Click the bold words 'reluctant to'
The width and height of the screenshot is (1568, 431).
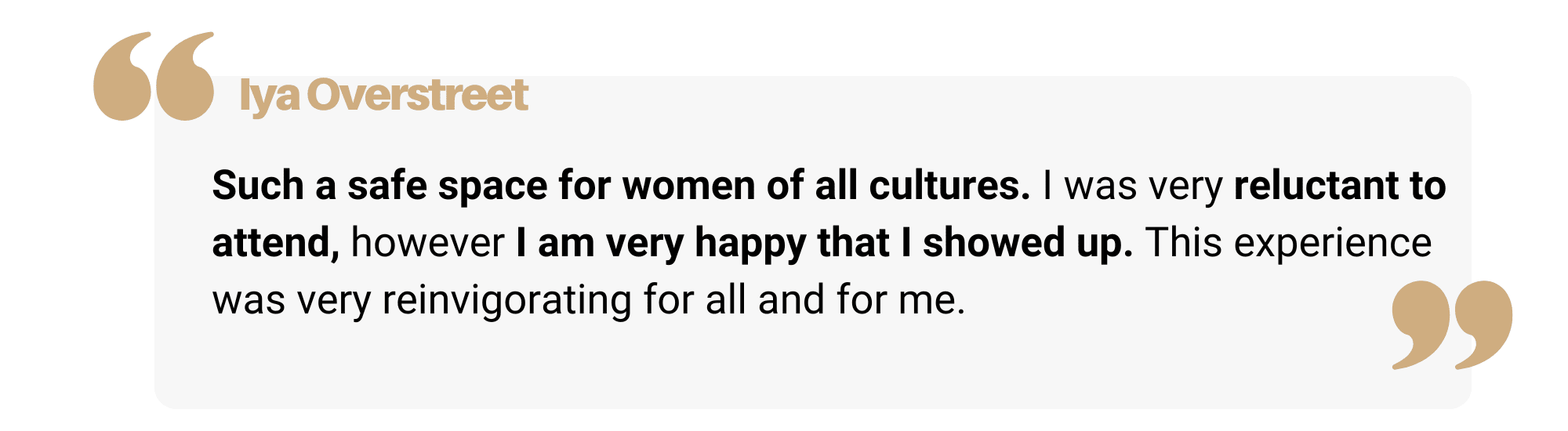1340,186
